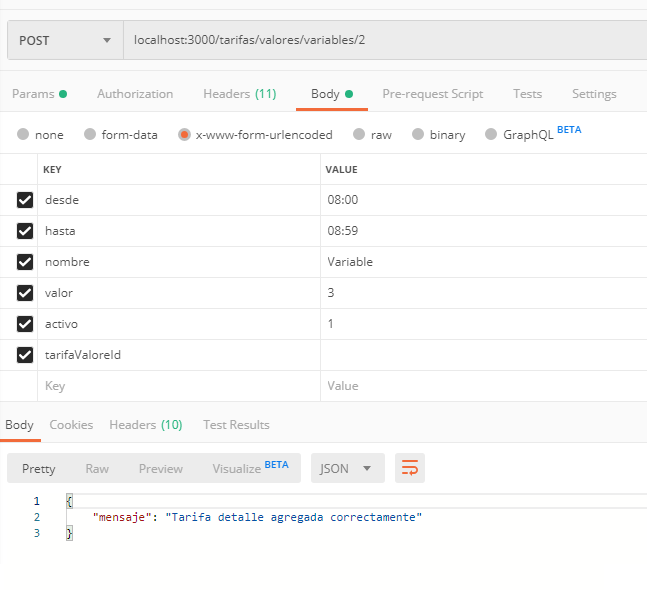Screen dimensions: 647x590
Task: Open the response Cookies tab
Action: click(71, 425)
